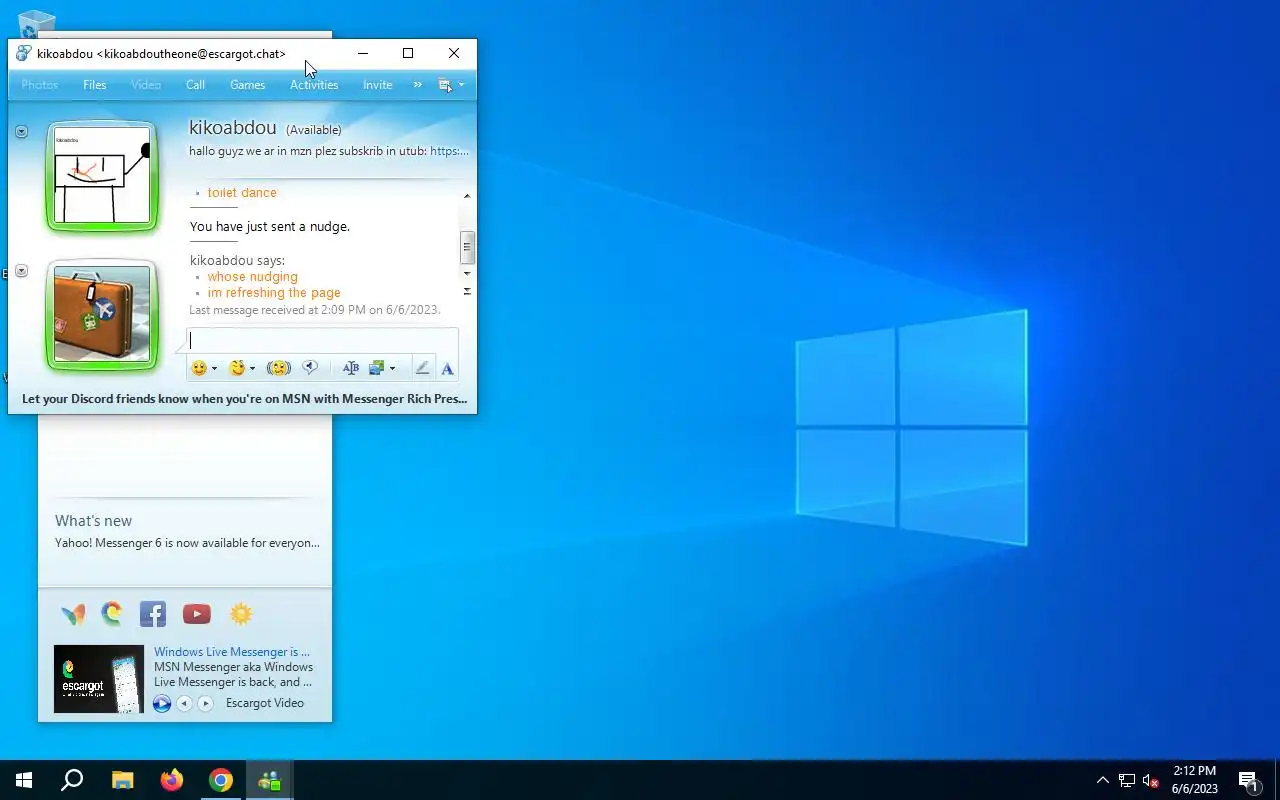Screen dimensions: 1280x800
Task: Send a nudge with the shaking-face icon
Action: (x=279, y=368)
